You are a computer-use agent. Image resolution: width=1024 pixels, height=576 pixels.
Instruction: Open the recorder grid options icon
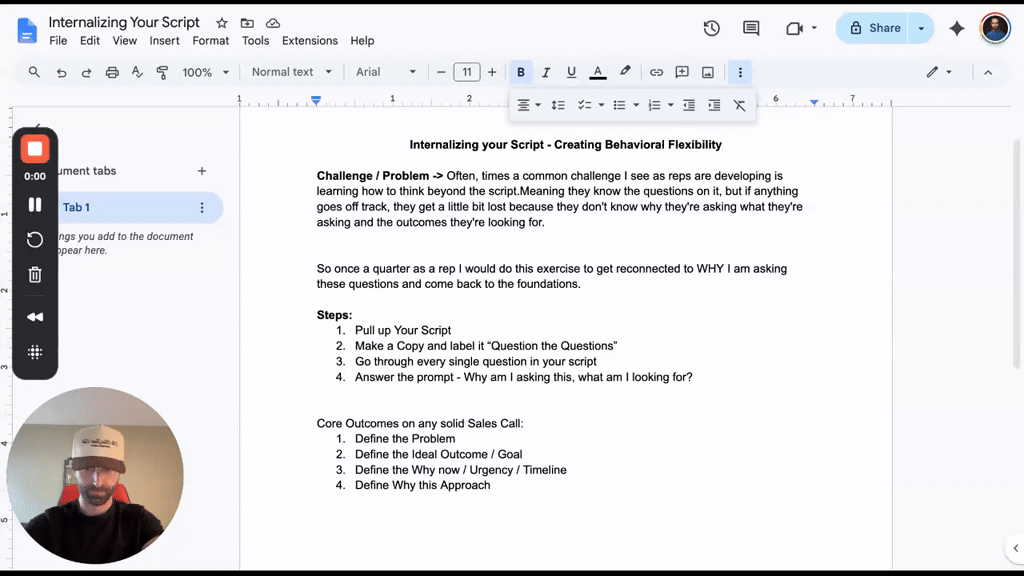coord(35,352)
